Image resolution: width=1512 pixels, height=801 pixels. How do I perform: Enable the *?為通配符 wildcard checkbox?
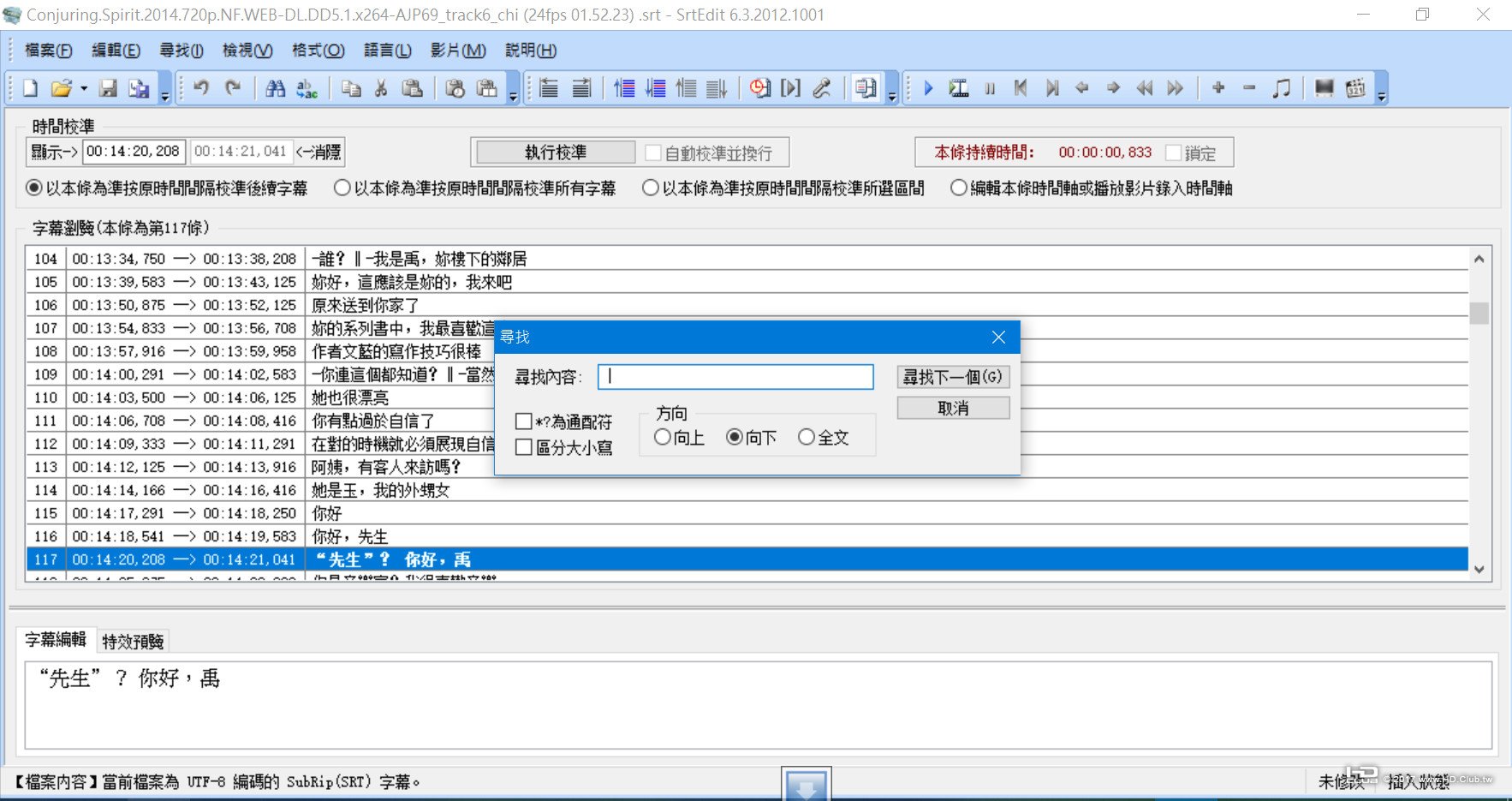(524, 421)
